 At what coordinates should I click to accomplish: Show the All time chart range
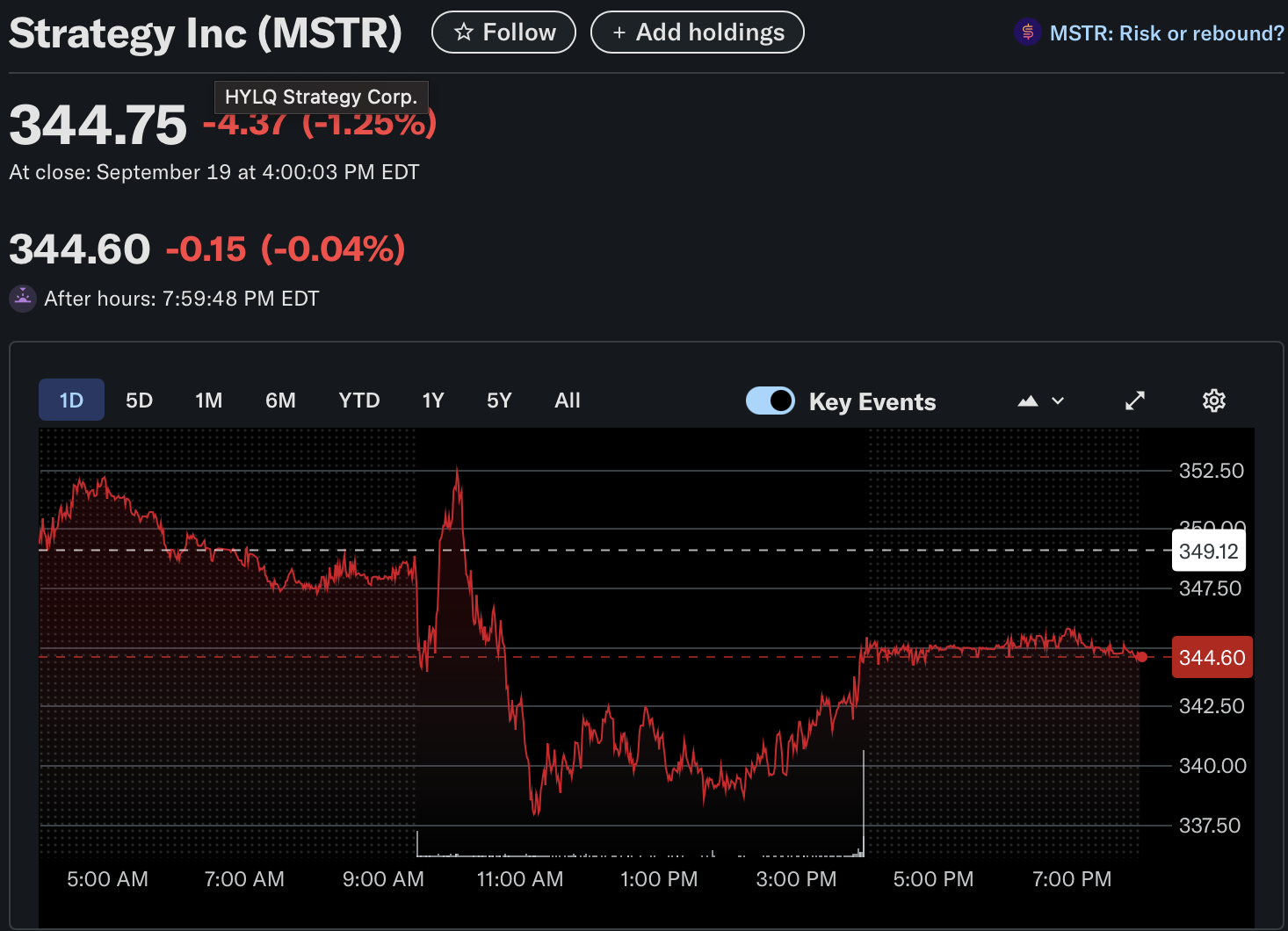568,401
